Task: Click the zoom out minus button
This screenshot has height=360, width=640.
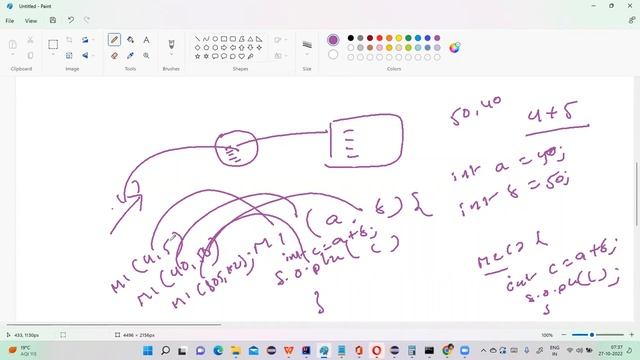Action: [x=564, y=335]
